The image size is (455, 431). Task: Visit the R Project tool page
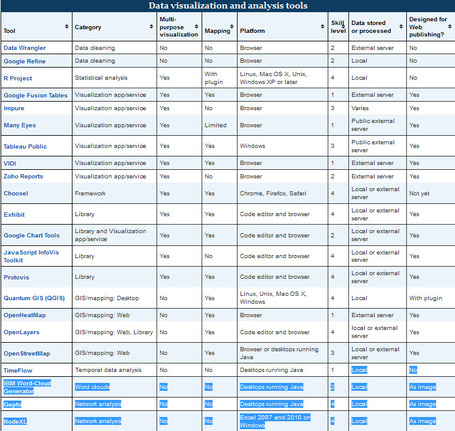(x=18, y=78)
